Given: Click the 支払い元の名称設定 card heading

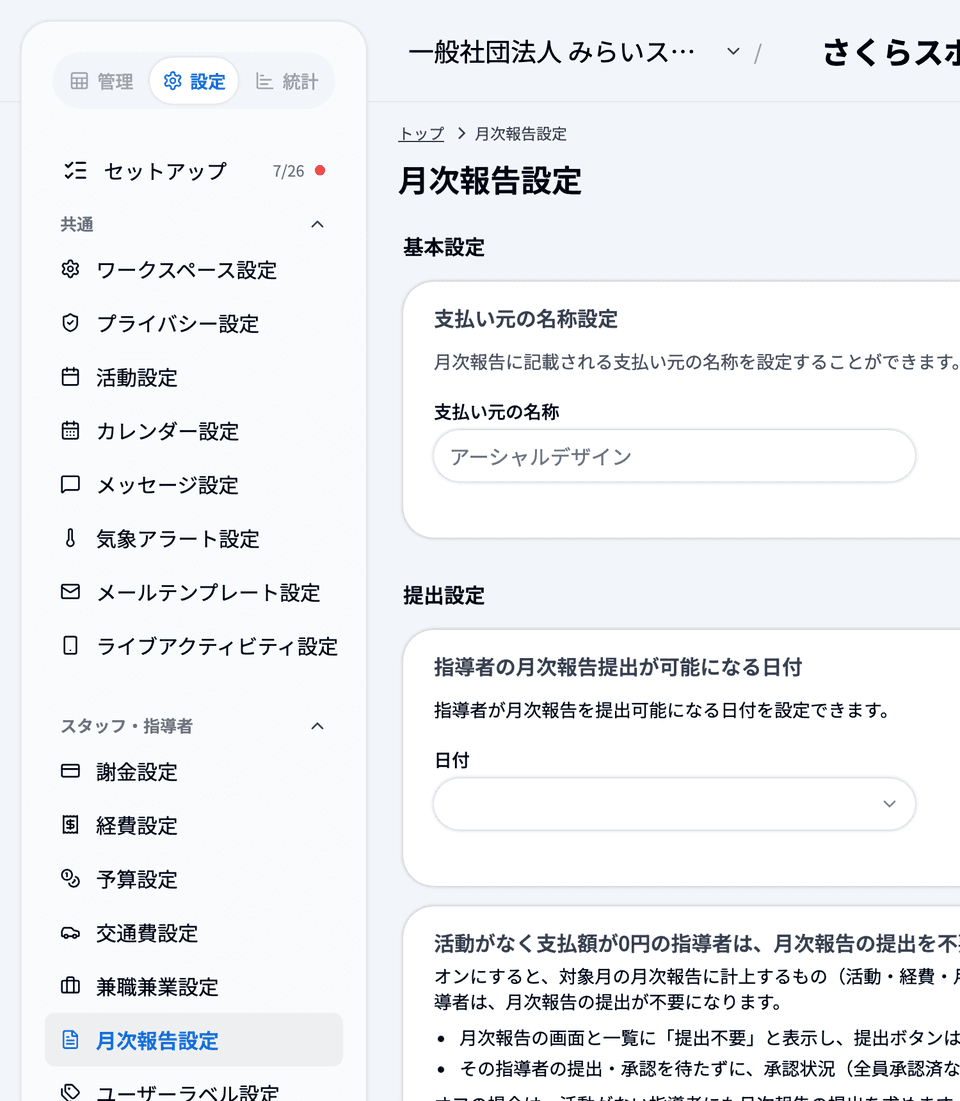Looking at the screenshot, I should point(526,319).
